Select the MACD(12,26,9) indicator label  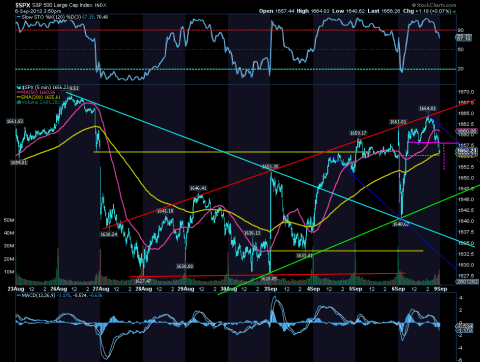[x=38, y=295]
